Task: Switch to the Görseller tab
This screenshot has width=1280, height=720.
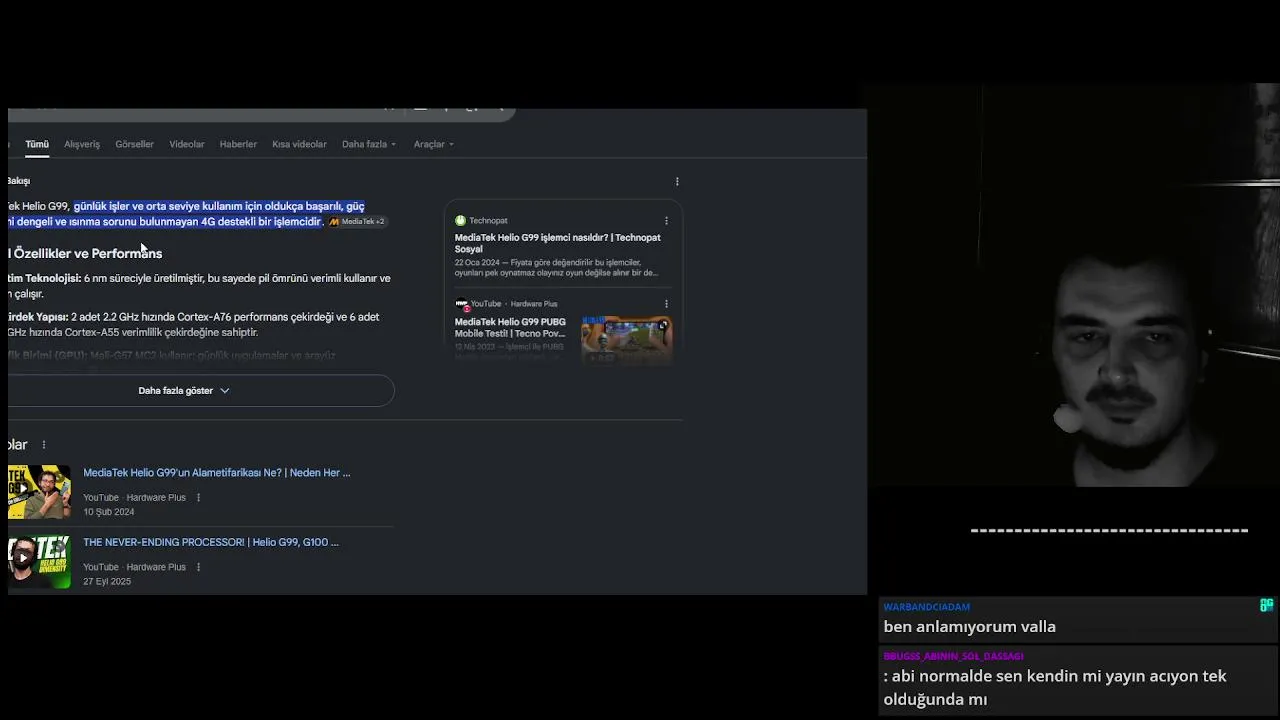Action: 134,144
